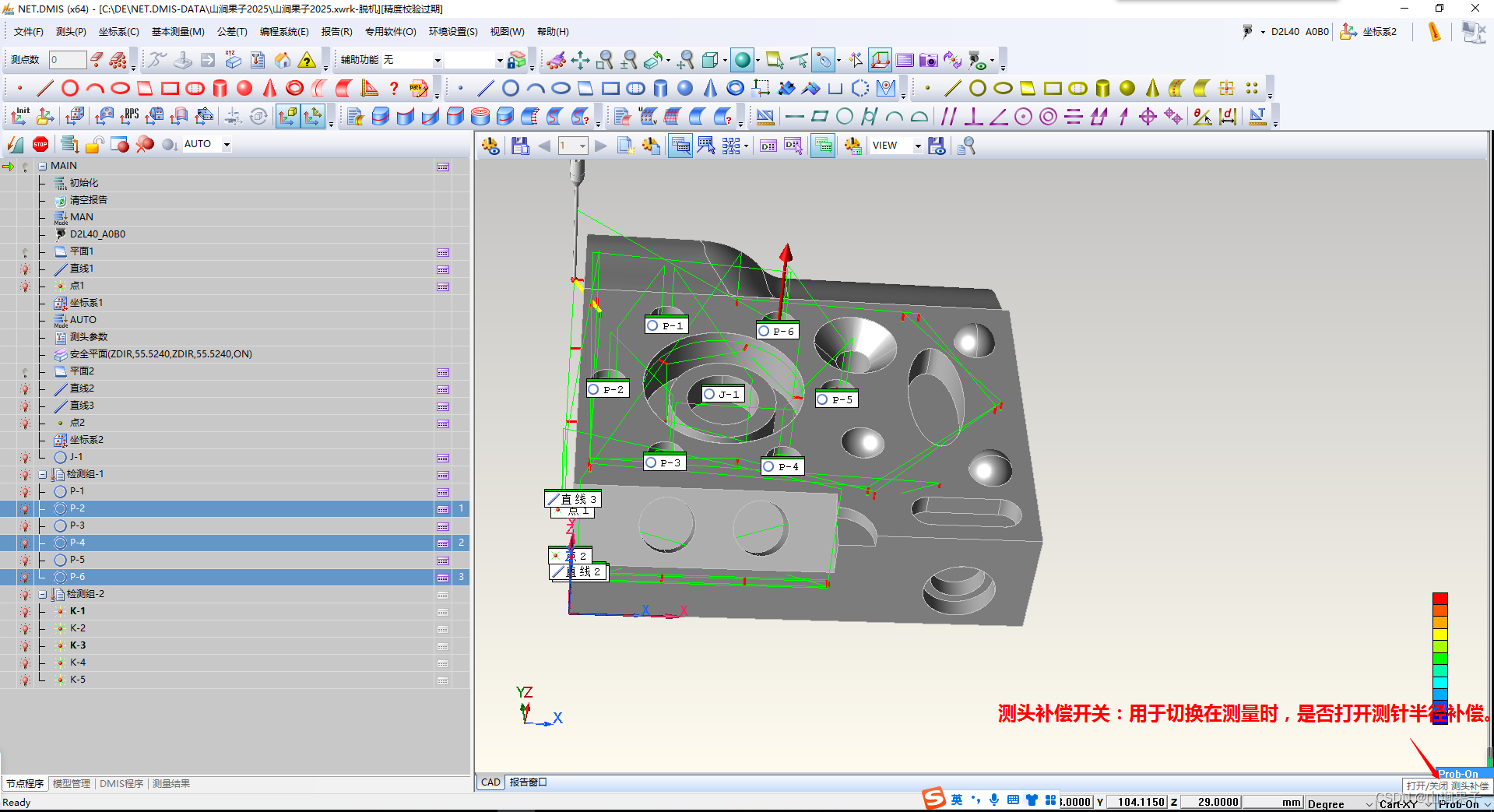The image size is (1494, 812).
Task: Open the D2L40 A0B0 probe dropdown arrow
Action: click(1262, 32)
